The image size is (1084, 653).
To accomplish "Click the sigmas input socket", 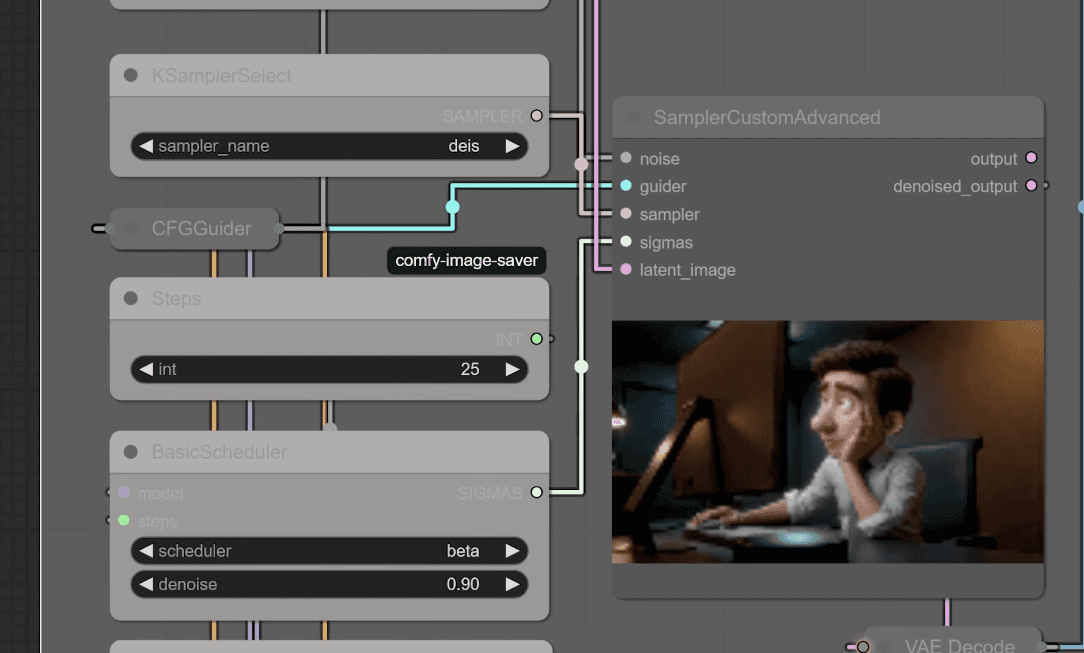I will pos(626,241).
